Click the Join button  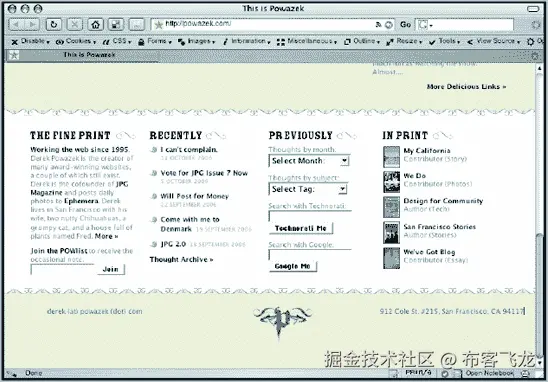click(x=110, y=269)
